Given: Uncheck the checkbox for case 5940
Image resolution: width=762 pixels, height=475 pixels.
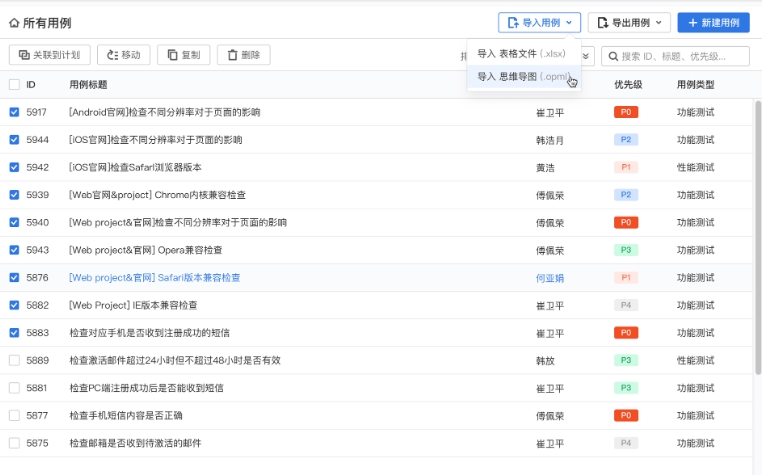Looking at the screenshot, I should [x=15, y=223].
